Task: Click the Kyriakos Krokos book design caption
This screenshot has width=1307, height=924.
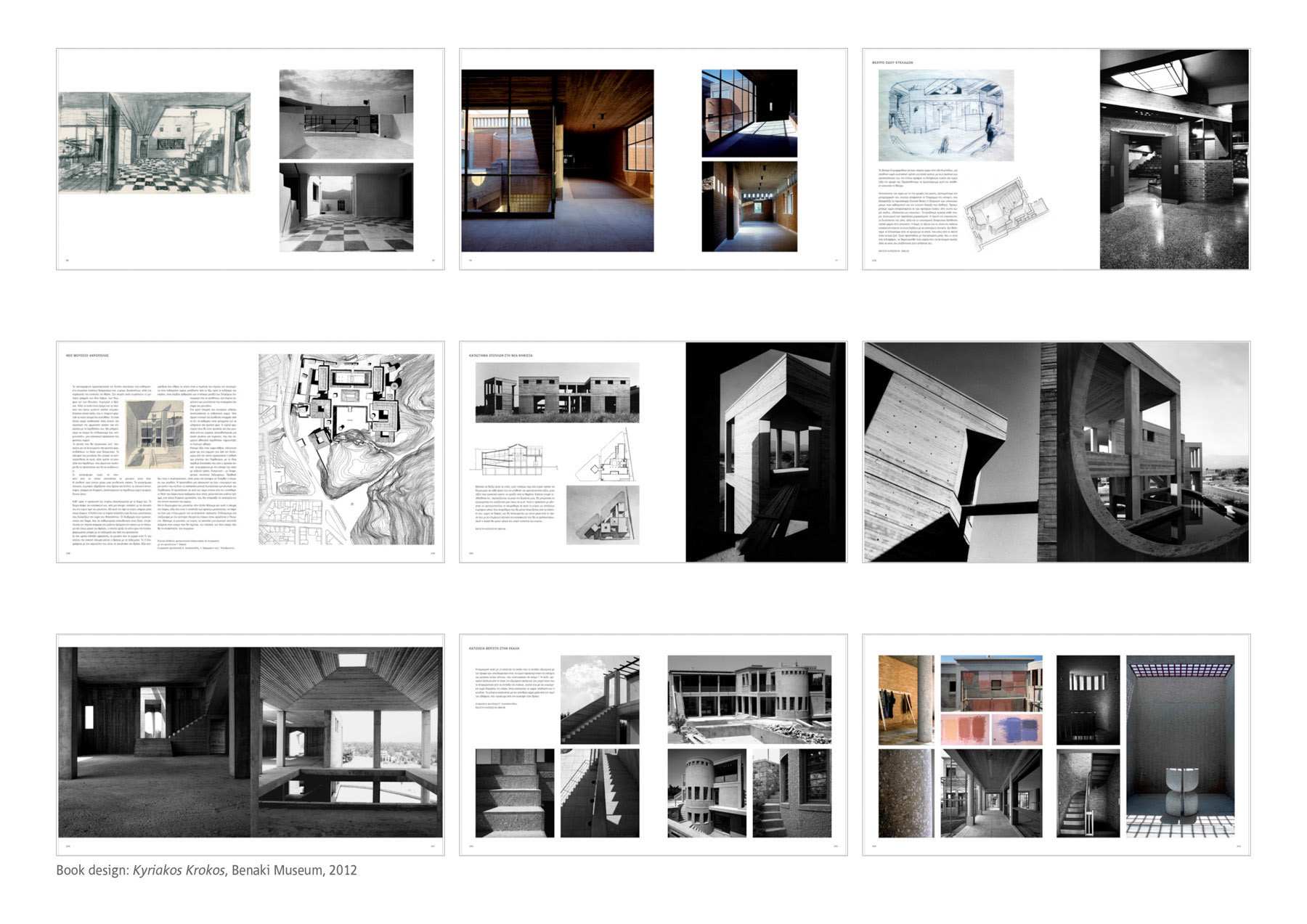Action: 206,870
